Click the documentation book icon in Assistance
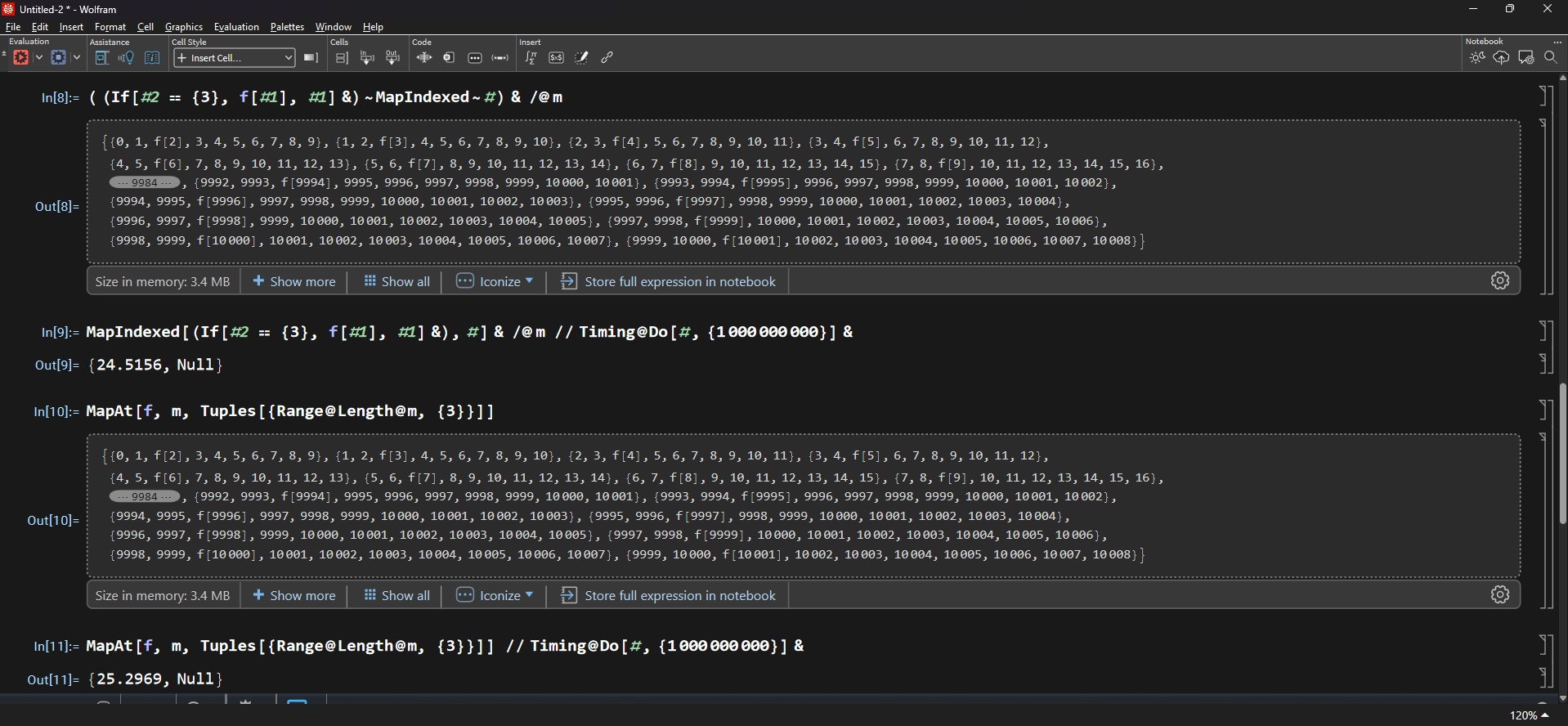 point(152,57)
